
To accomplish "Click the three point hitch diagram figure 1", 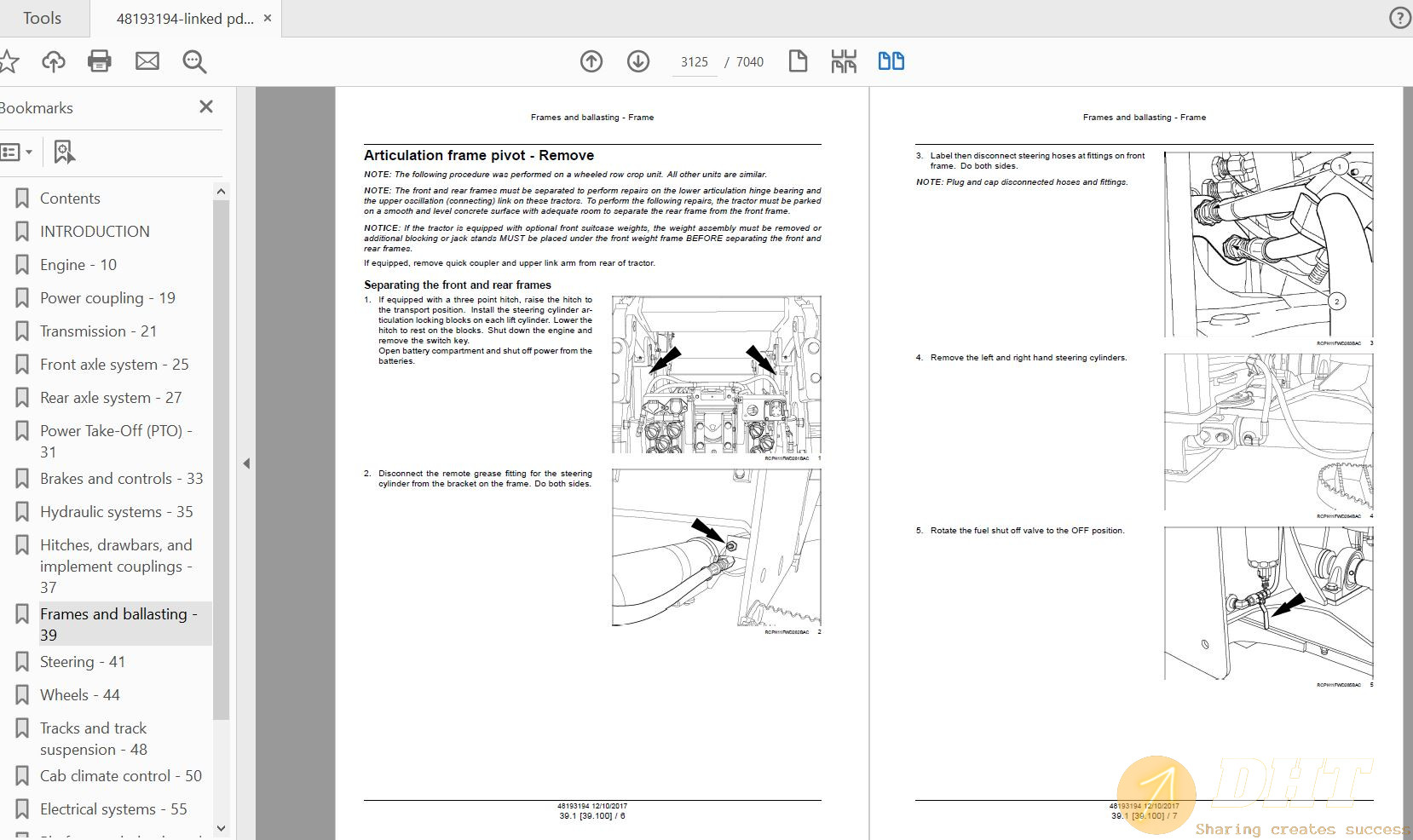I will [716, 374].
